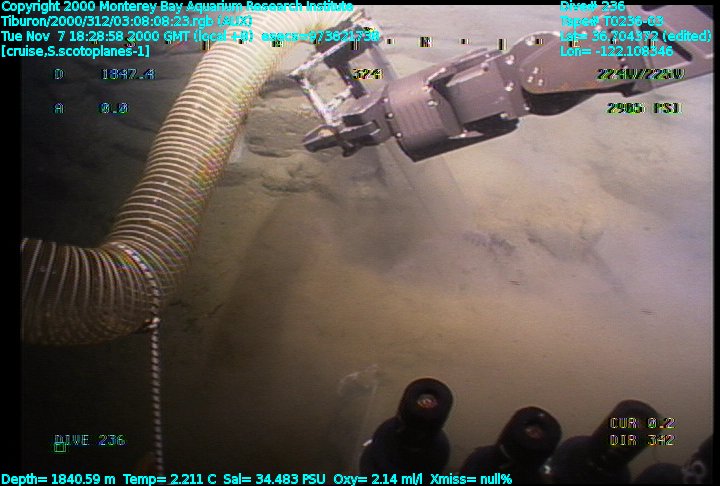
Task: Click the voltage readout above the PSI value
Action: pyautogui.click(x=641, y=74)
